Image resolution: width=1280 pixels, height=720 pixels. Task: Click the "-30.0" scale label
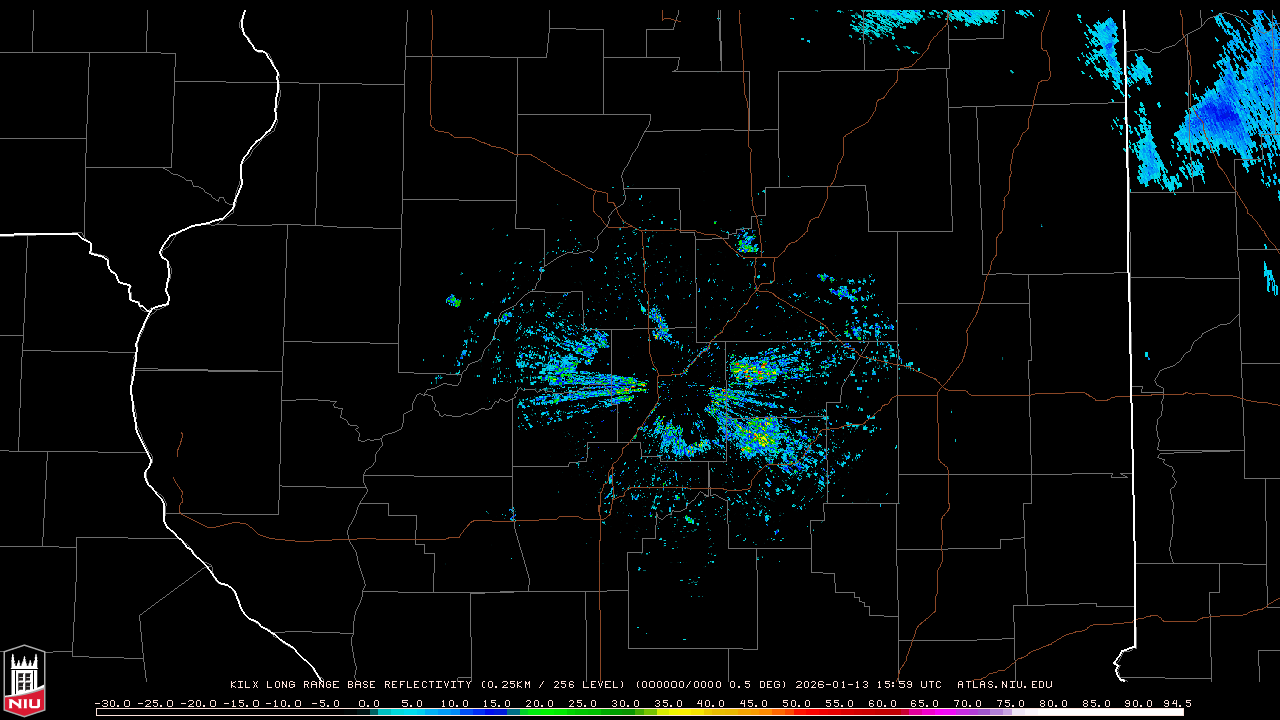112,703
